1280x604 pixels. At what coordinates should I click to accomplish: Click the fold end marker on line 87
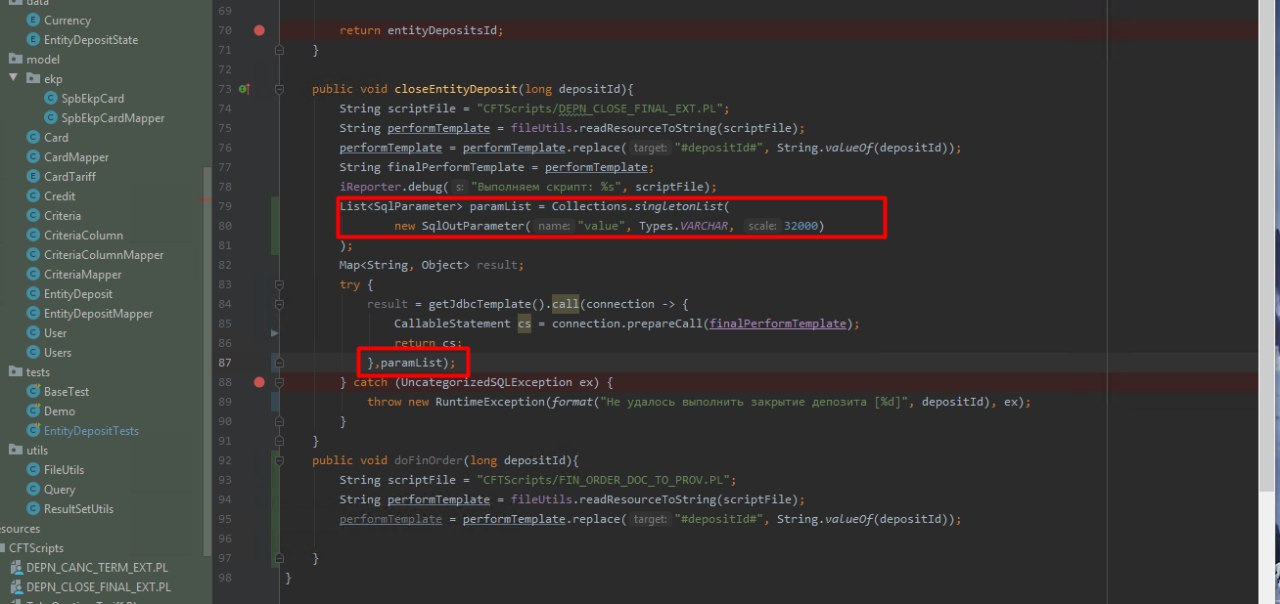(279, 362)
